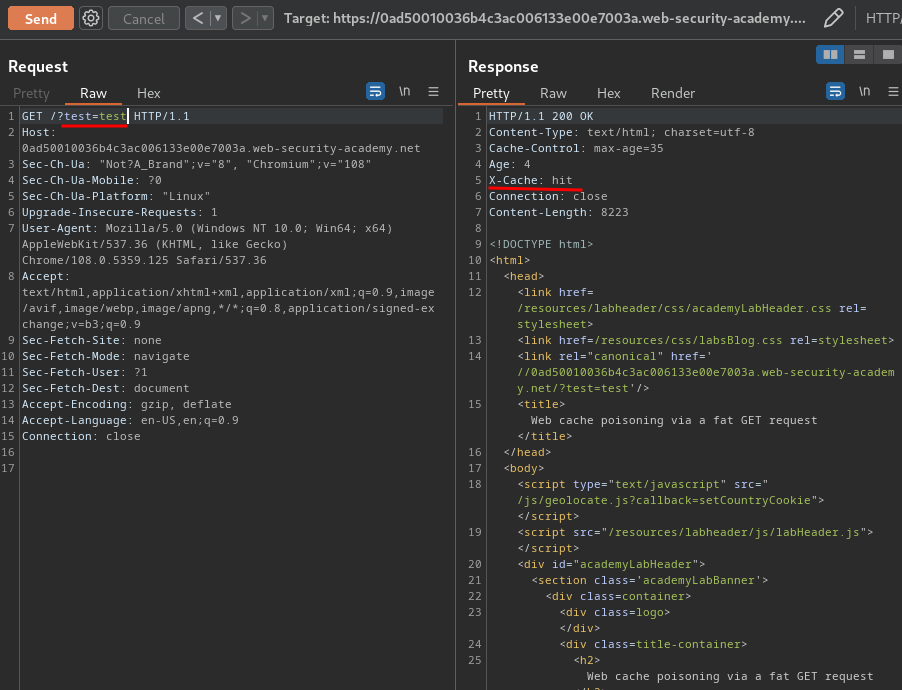Screen dimensions: 902x690
Task: Click the GET /?test=test request line
Action: 105,116
